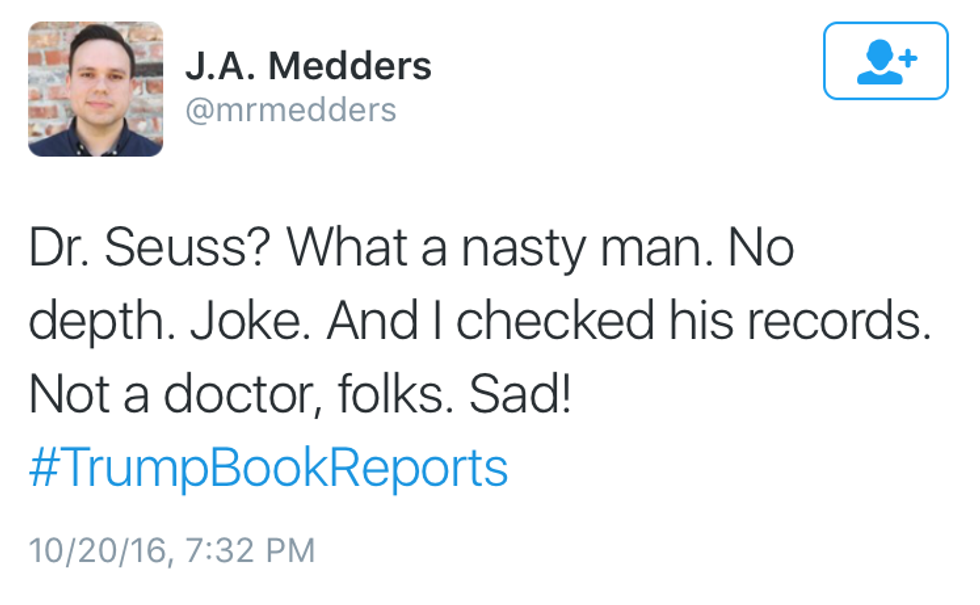
Task: Click the "Medders" surname in header
Action: [x=350, y=66]
